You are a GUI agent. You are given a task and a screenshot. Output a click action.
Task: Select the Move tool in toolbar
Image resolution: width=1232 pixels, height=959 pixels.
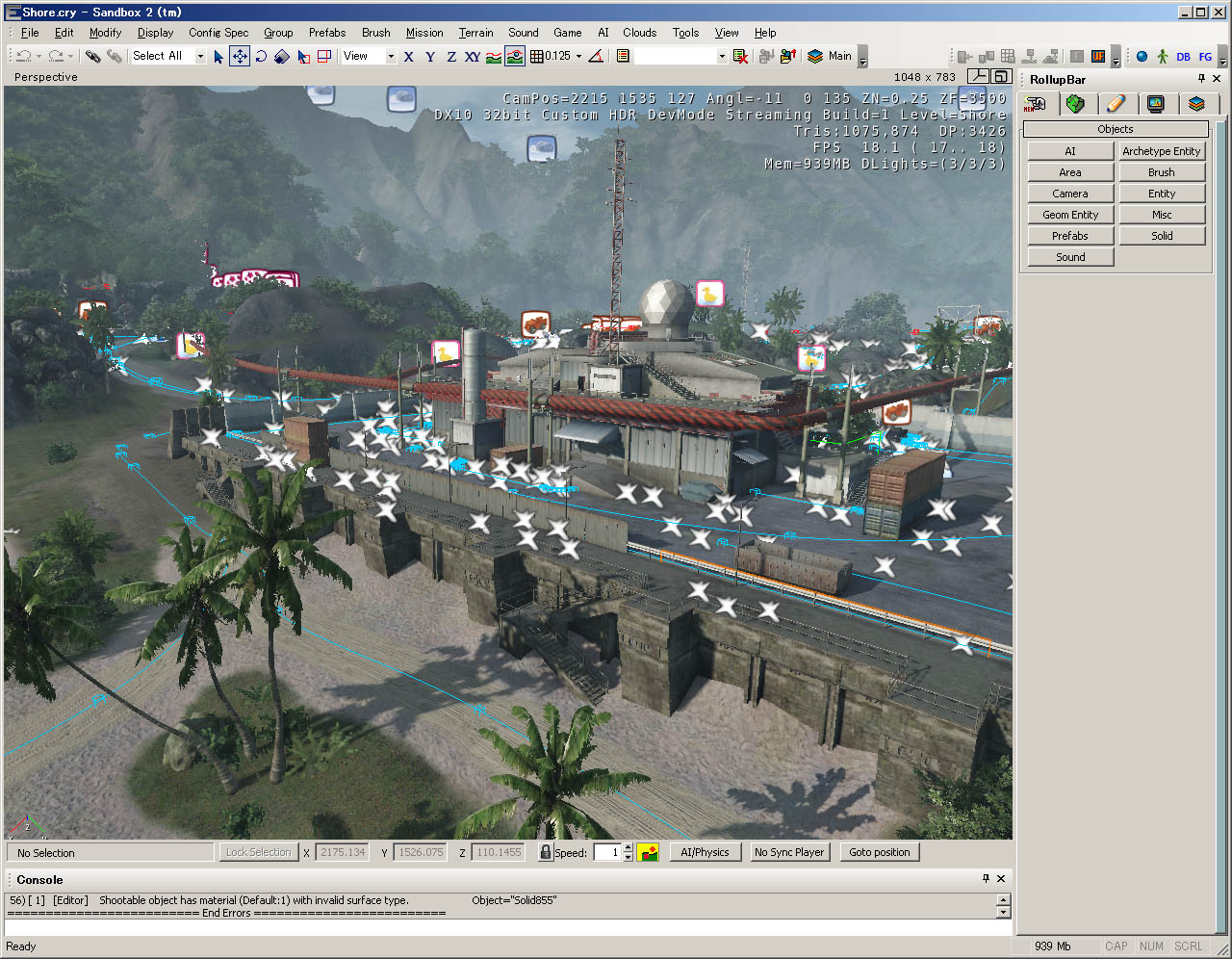(239, 57)
